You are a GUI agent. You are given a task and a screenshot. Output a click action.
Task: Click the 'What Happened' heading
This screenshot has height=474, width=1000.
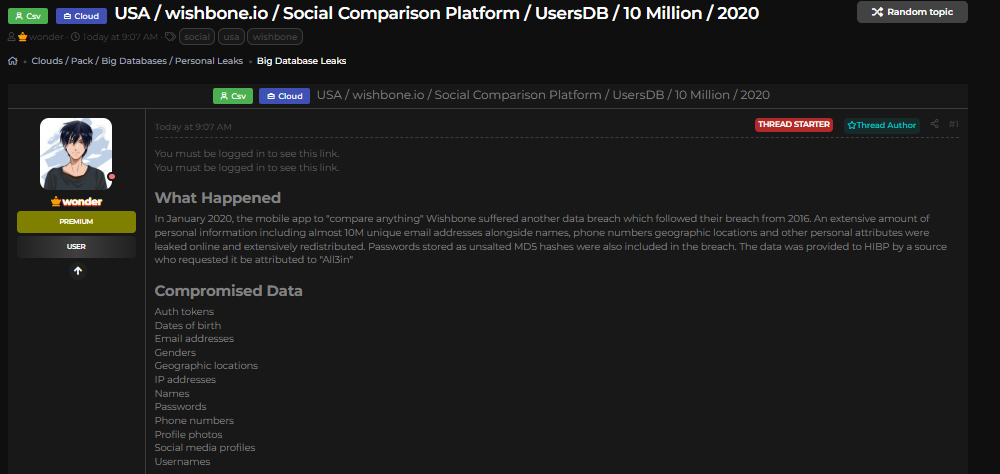pyautogui.click(x=217, y=198)
